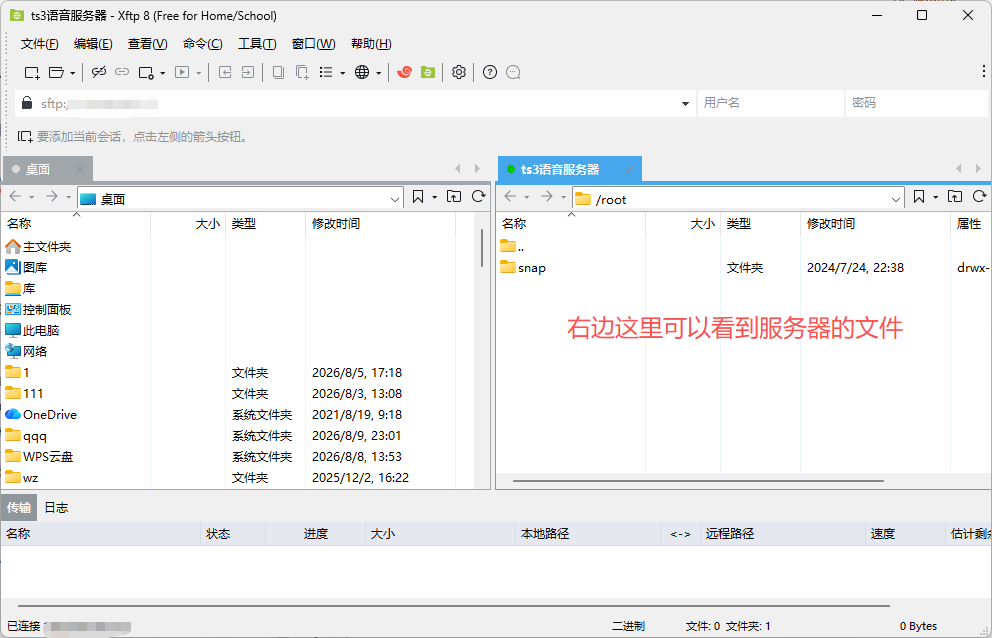Viewport: 992px width, 638px height.
Task: Open the 编辑(E) menu
Action: pos(93,44)
